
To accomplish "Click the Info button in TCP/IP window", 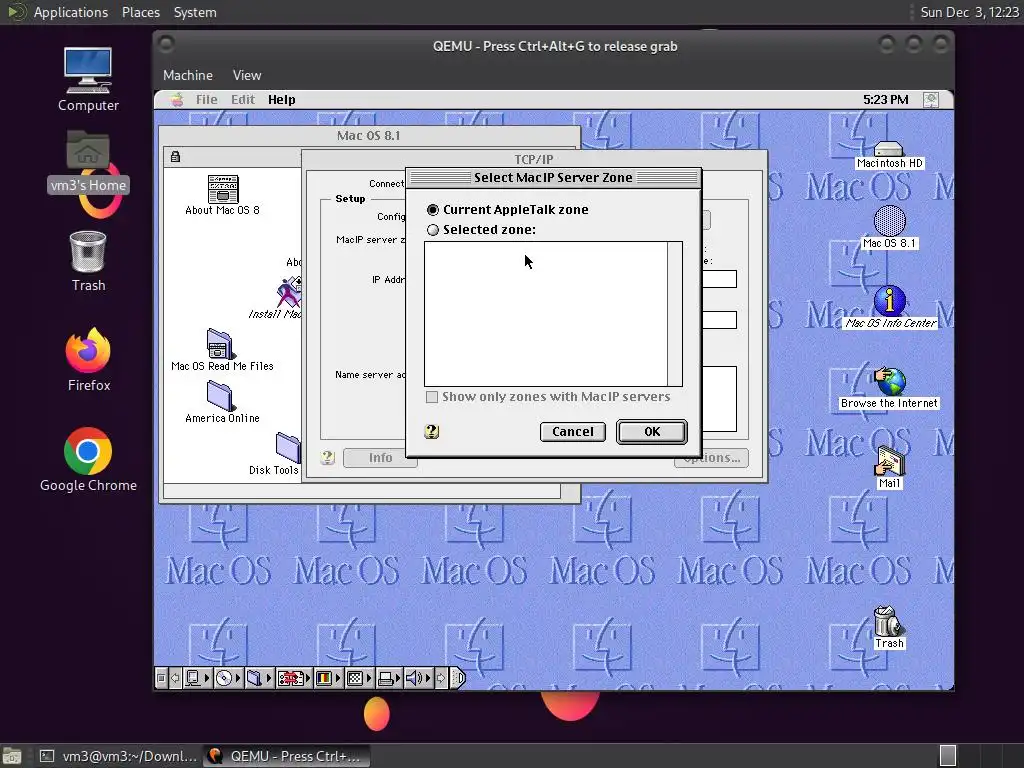I will coord(380,458).
